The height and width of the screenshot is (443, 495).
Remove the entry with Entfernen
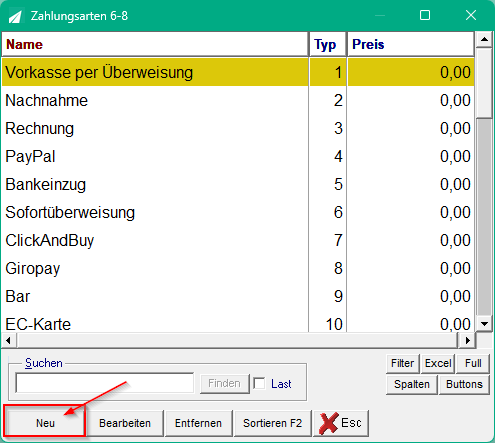[x=198, y=423]
